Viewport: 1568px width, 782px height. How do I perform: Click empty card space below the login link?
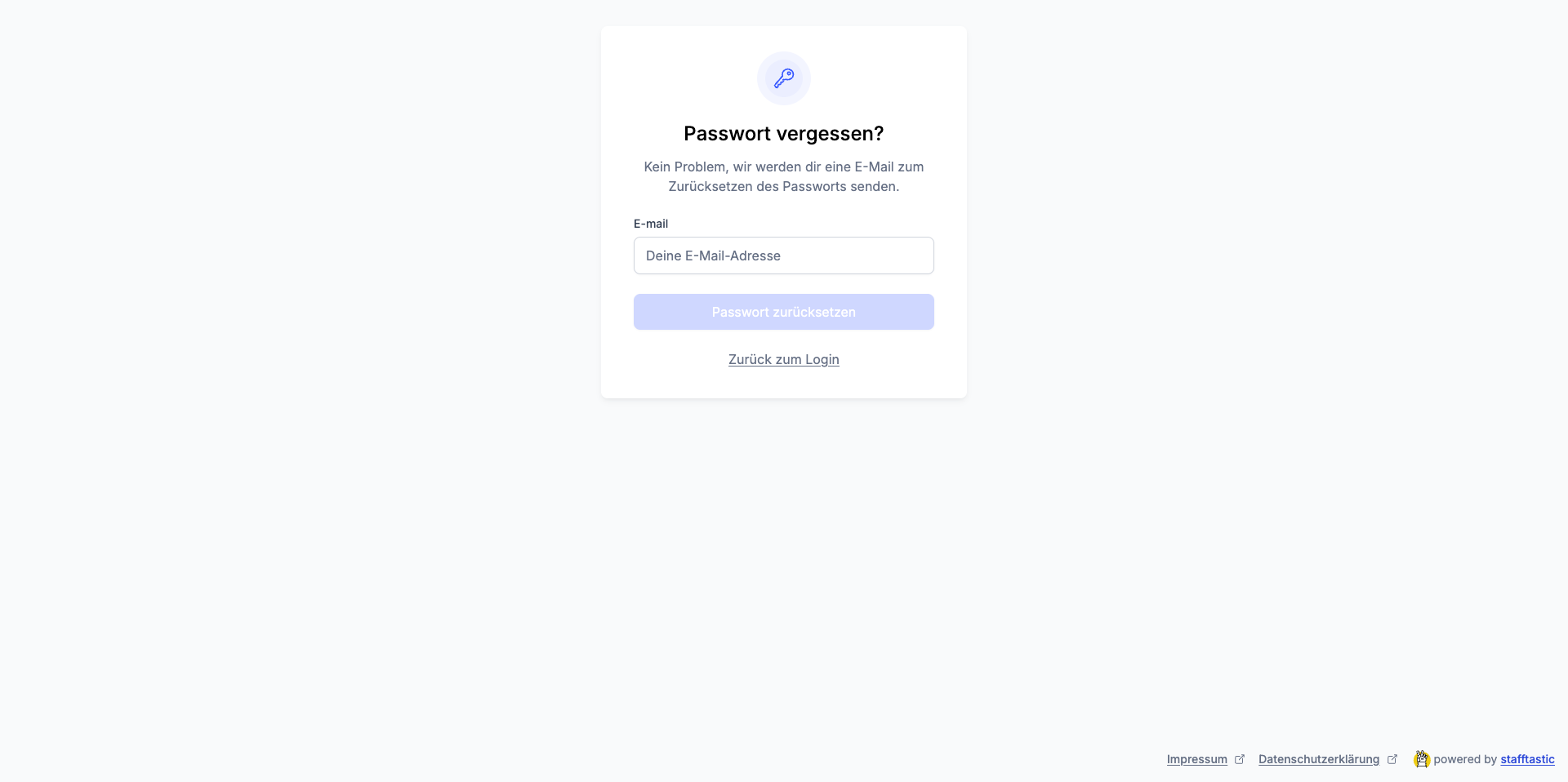[783, 384]
